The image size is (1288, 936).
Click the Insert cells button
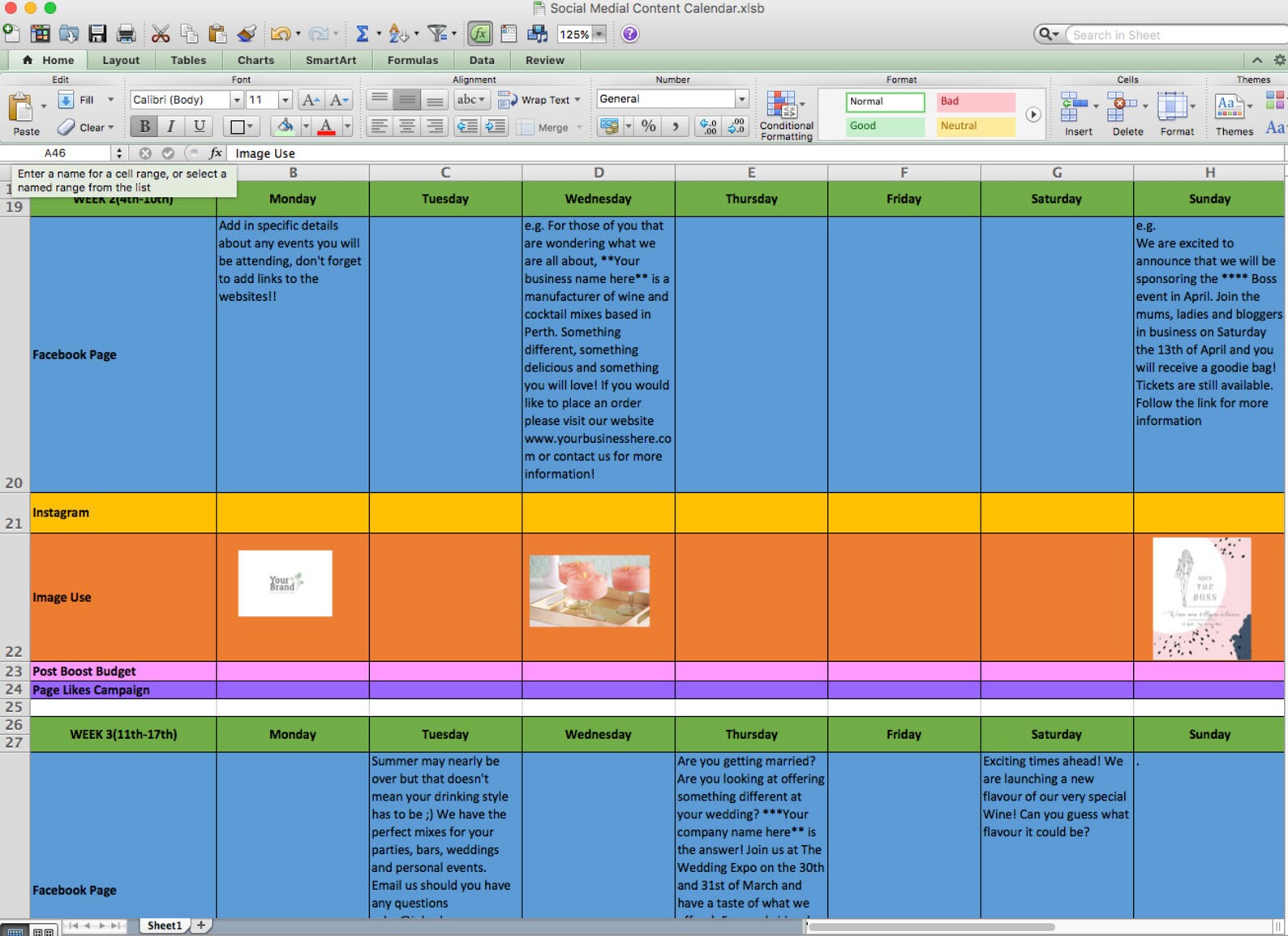(1078, 114)
